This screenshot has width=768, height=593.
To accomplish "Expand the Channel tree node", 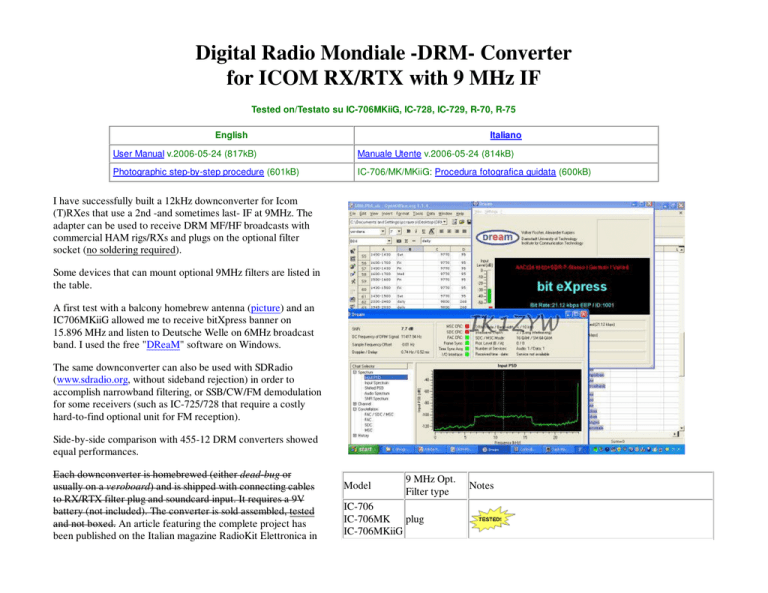I will 355,404.
